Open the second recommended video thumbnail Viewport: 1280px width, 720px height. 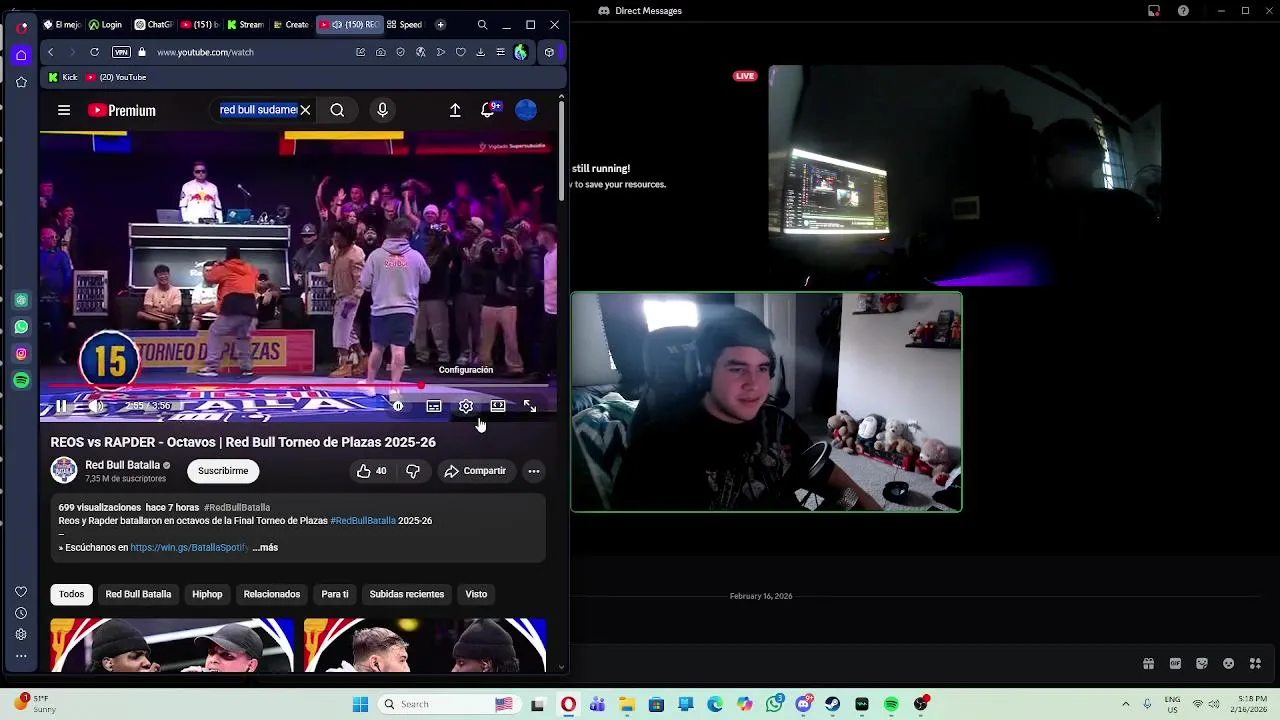coord(425,645)
